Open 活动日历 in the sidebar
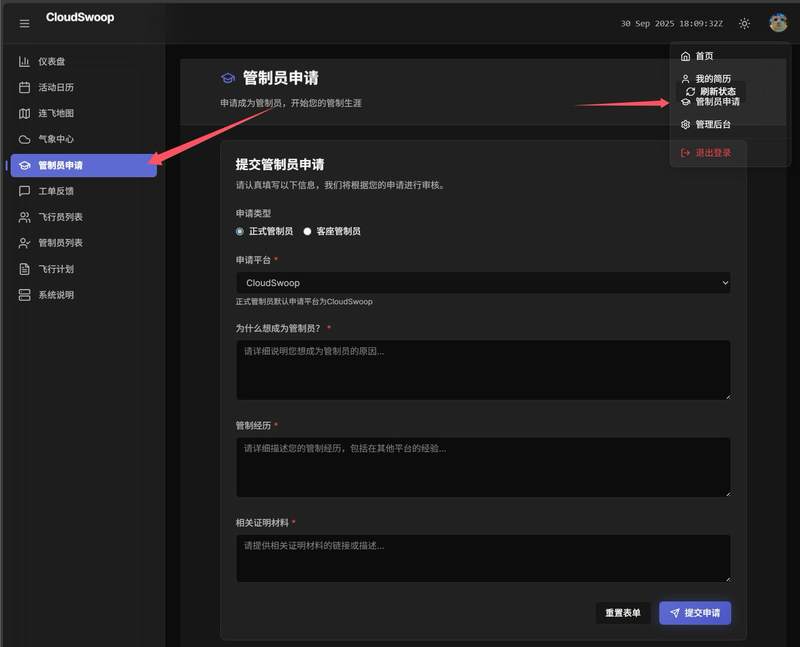This screenshot has height=647, width=800. point(84,87)
